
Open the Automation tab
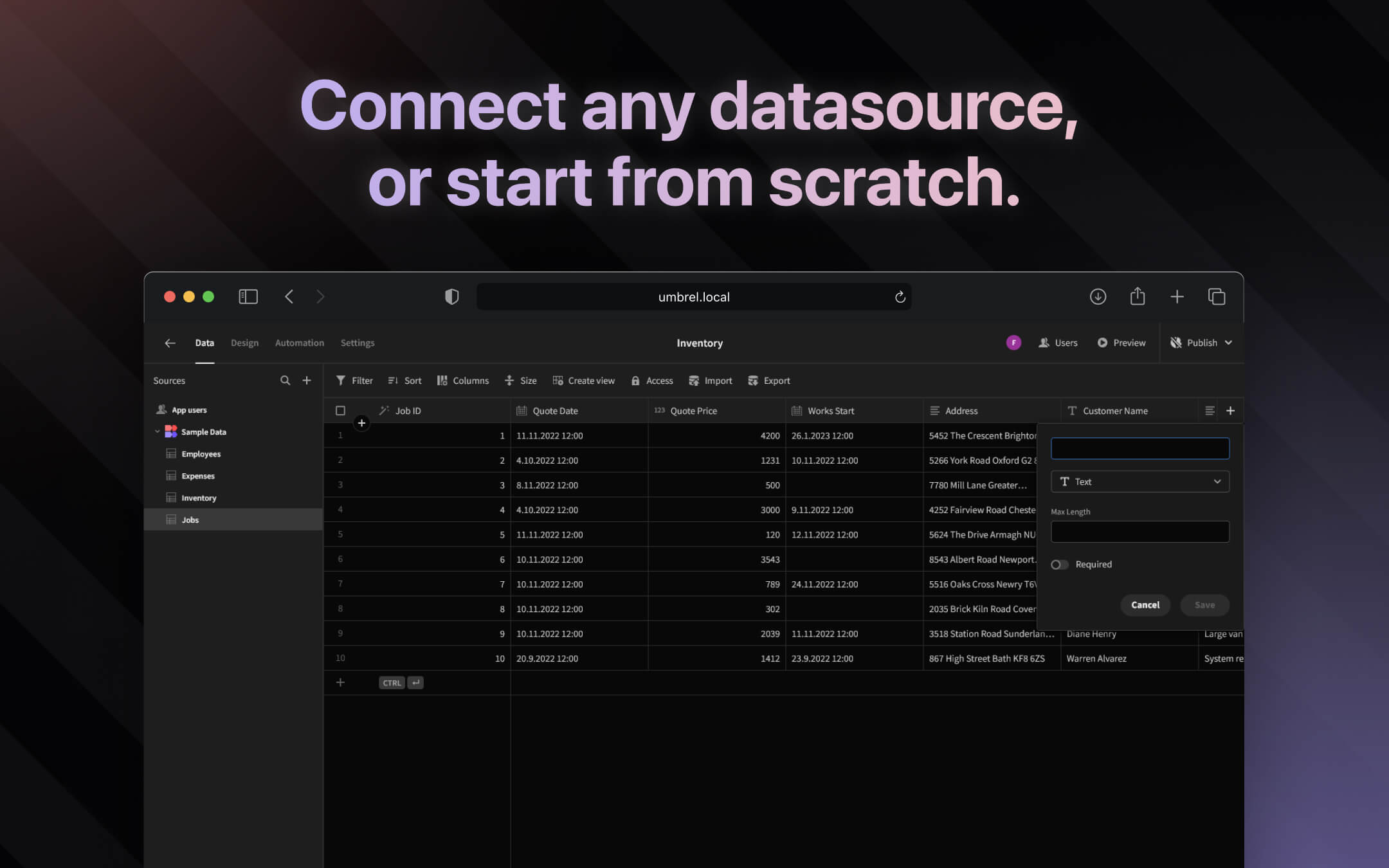pyautogui.click(x=299, y=343)
